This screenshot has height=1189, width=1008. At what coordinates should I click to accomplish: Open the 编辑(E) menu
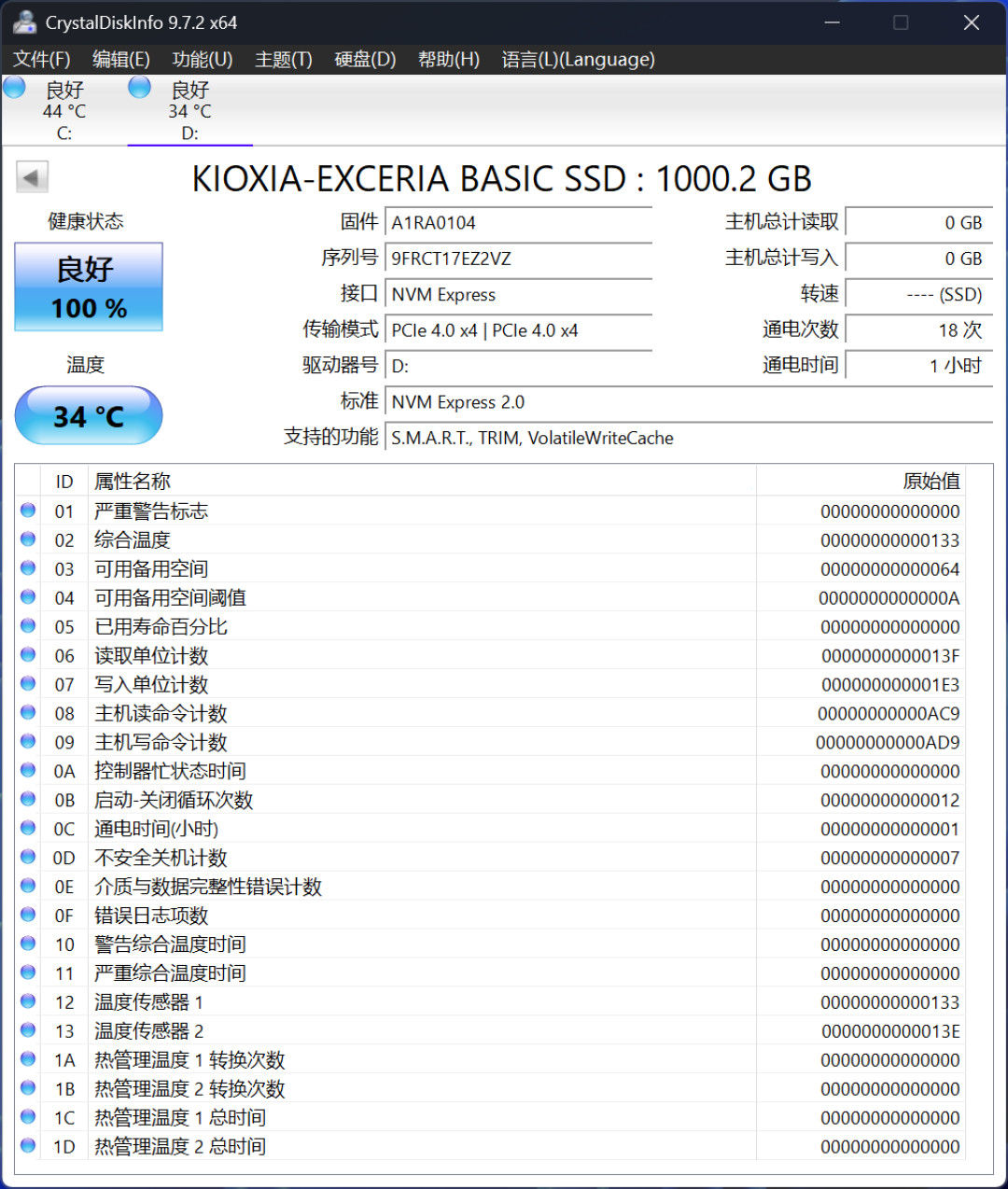pos(121,60)
